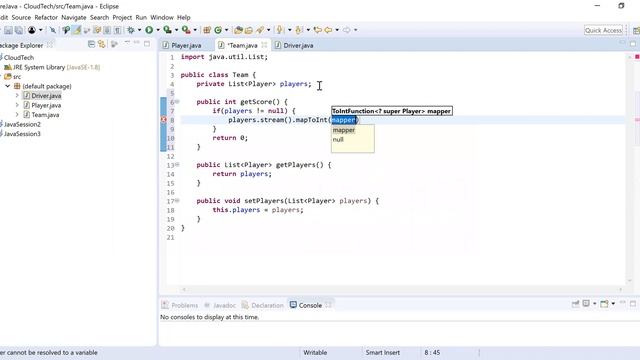Select JavaSession2 project in Package Explorer
640x360 pixels.
22,124
